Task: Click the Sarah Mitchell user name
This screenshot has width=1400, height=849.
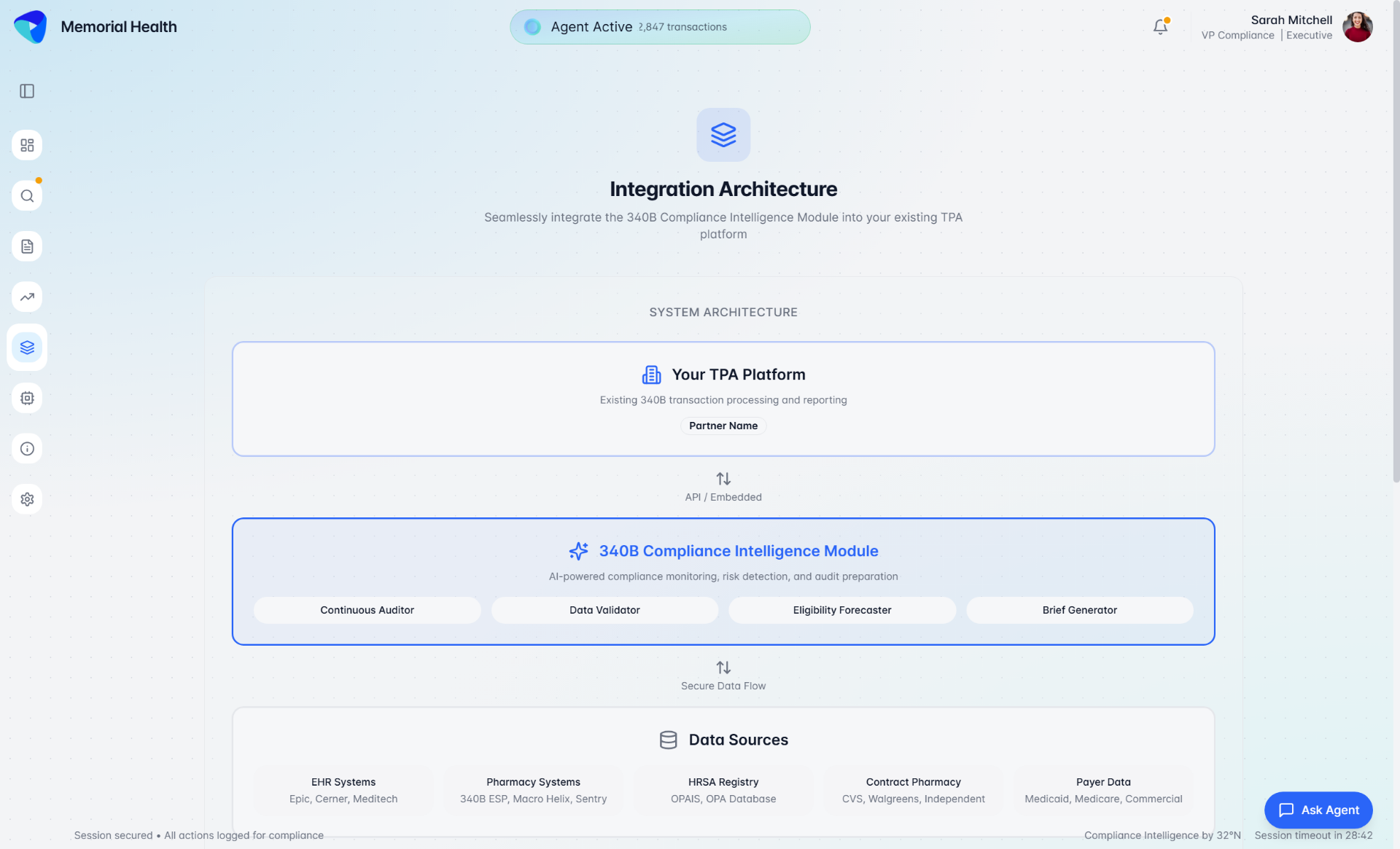Action: point(1291,20)
